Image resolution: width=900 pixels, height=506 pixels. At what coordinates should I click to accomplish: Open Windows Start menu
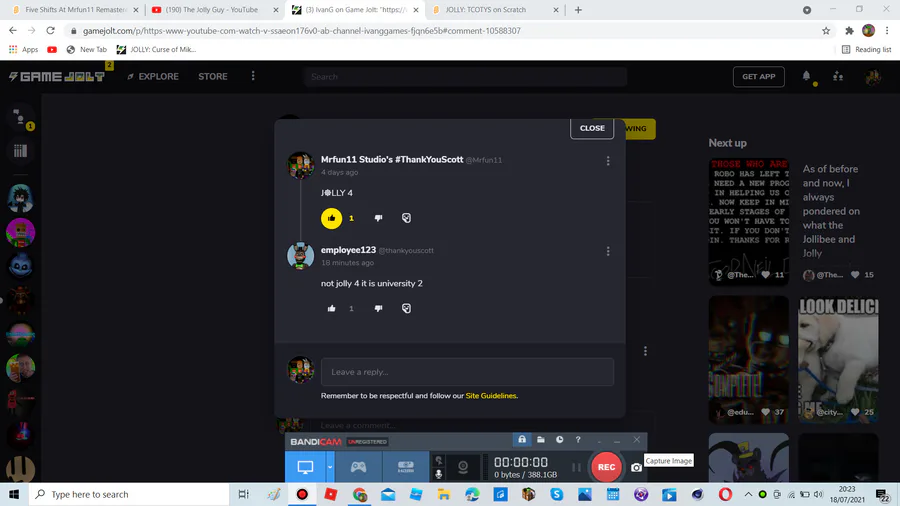click(14, 494)
